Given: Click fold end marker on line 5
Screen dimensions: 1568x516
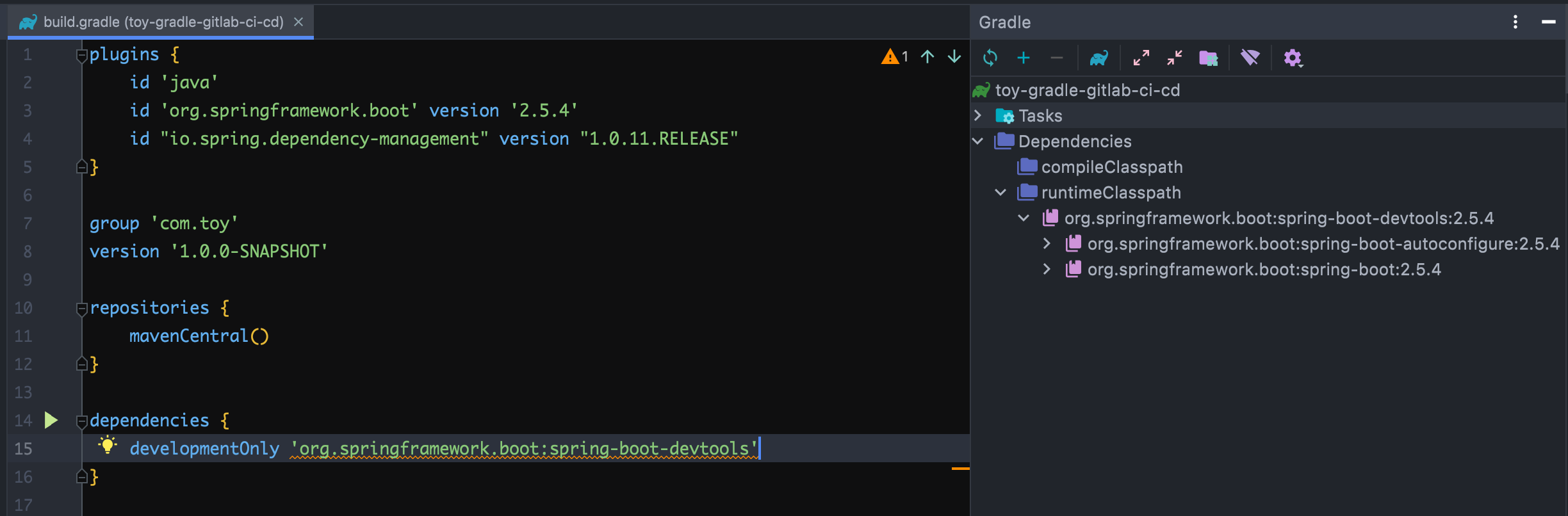Looking at the screenshot, I should [81, 166].
